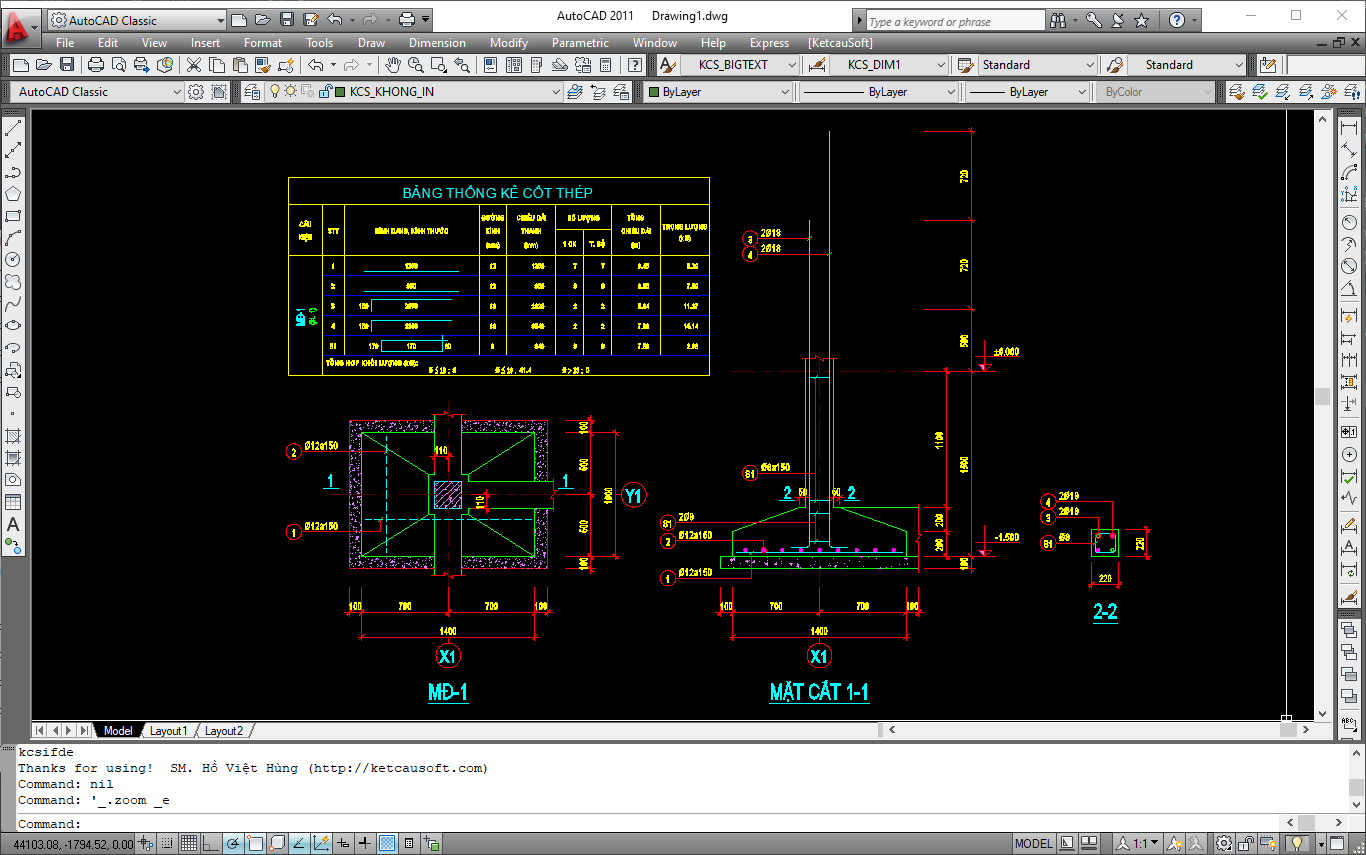The height and width of the screenshot is (855, 1366).
Task: Open the QuickCalc calculator icon
Action: point(605,65)
